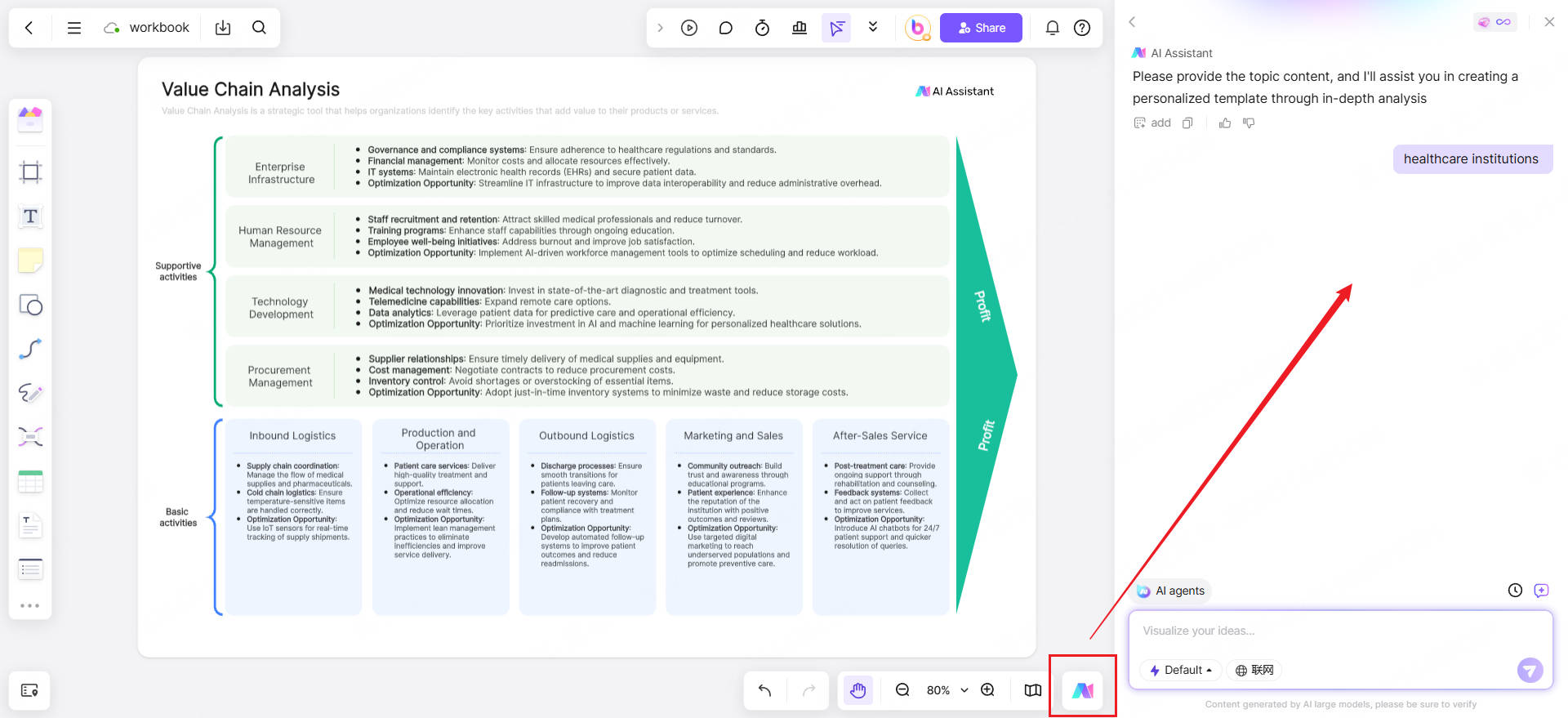Copy the AI assistant reply

coord(1188,123)
